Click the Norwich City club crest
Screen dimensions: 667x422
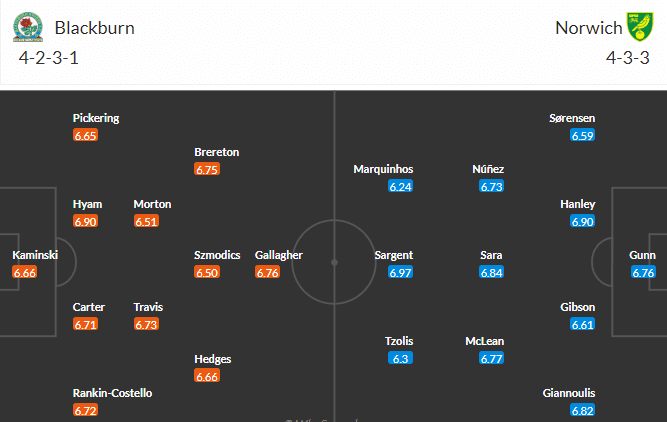pos(639,27)
